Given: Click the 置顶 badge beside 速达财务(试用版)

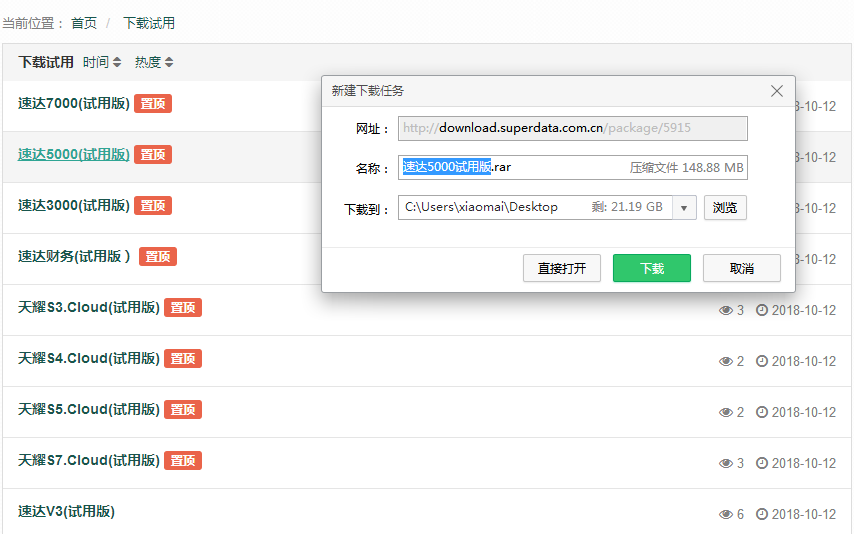Looking at the screenshot, I should pyautogui.click(x=158, y=256).
